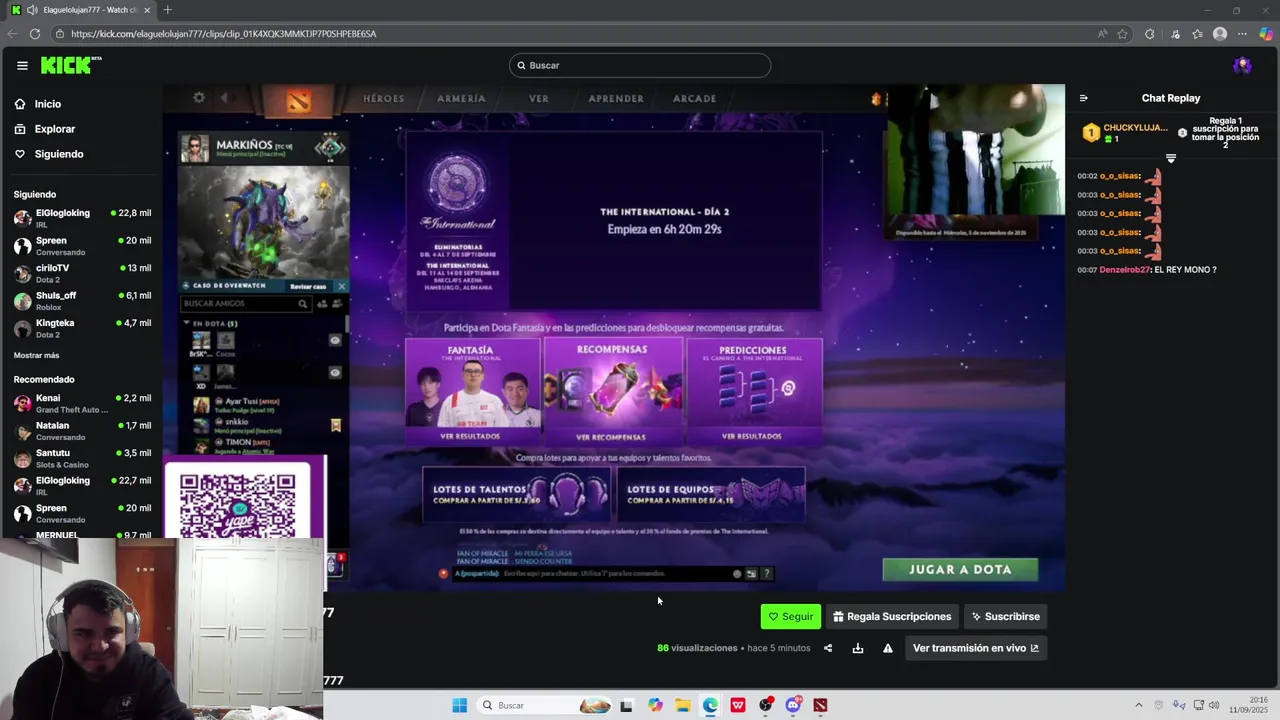Expand hidden system tray icons
1280x720 pixels.
click(1138, 705)
